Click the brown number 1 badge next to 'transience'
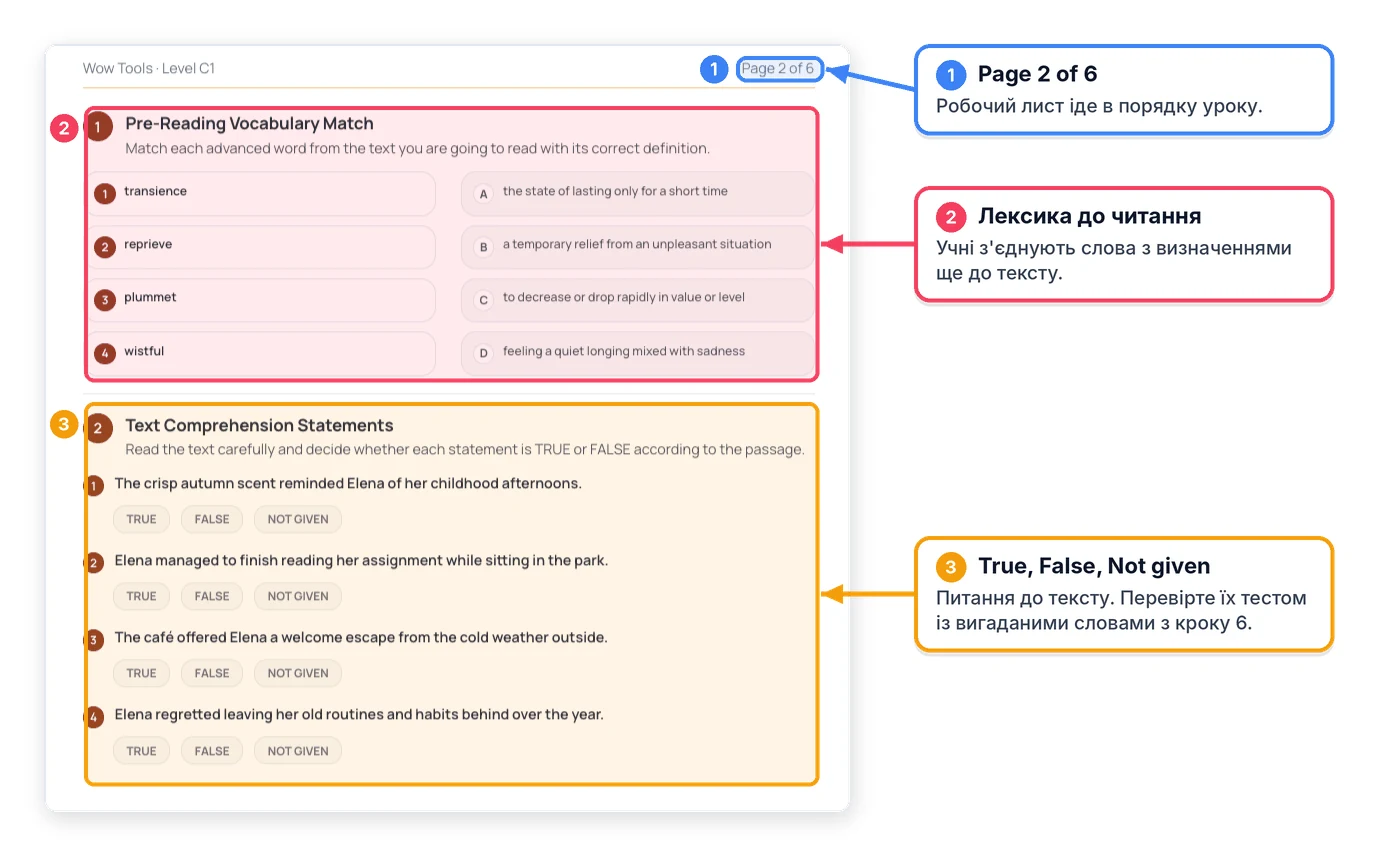 (104, 193)
